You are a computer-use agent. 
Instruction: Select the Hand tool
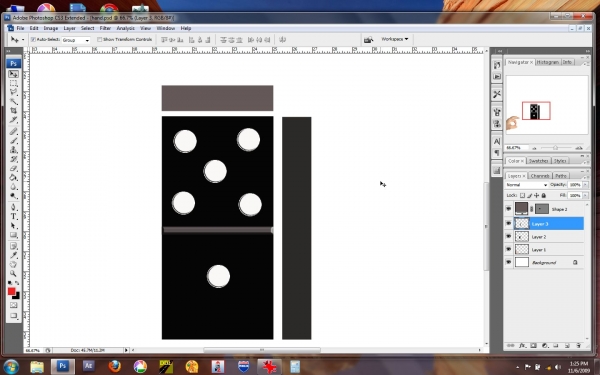point(13,264)
